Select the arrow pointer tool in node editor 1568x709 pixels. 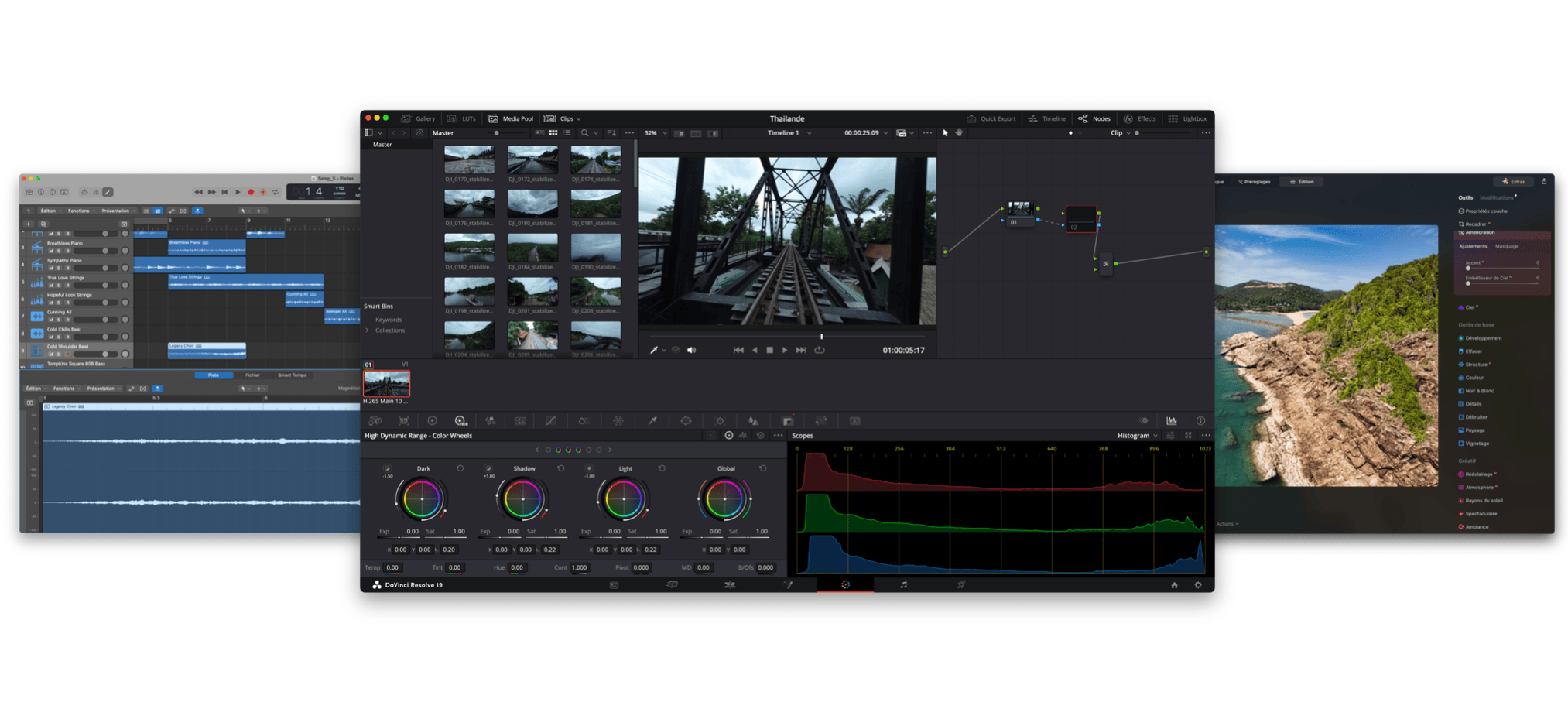pos(945,133)
